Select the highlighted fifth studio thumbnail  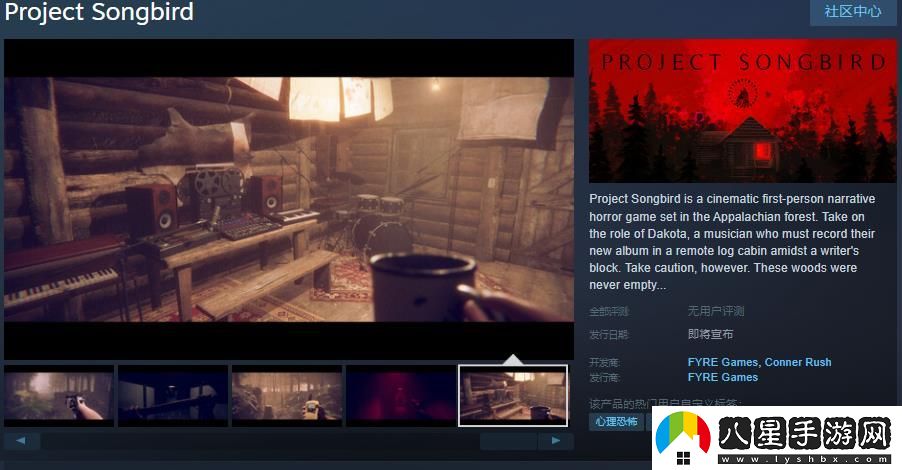[x=513, y=396]
